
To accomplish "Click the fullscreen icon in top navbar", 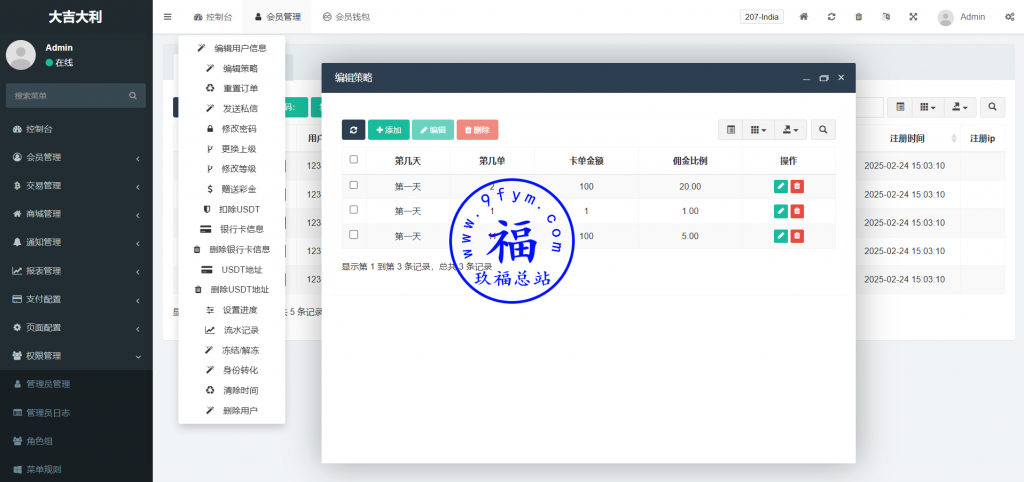I will click(913, 17).
